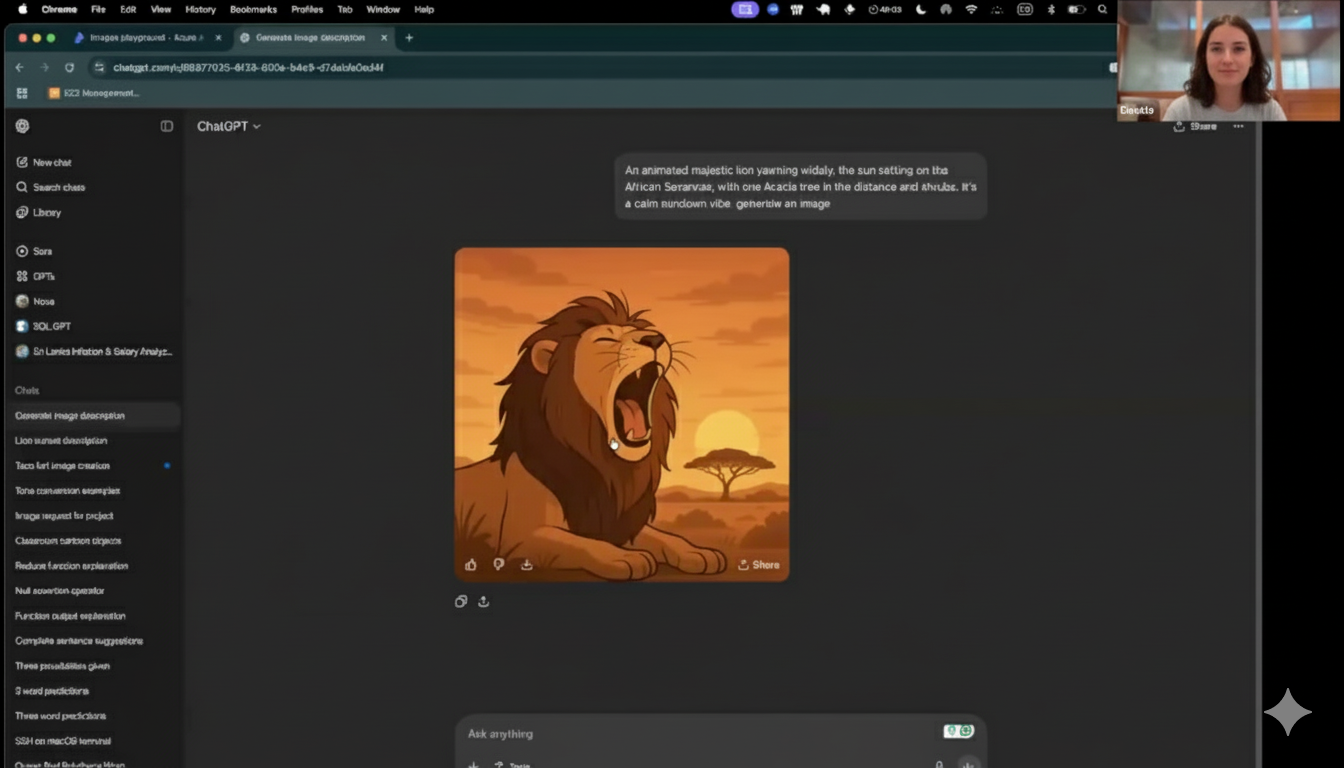Go back with the browser back arrow

click(19, 67)
